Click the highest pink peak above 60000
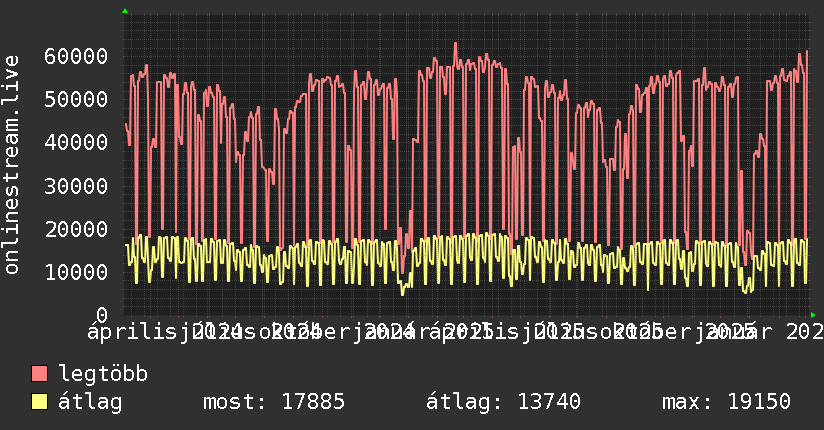Viewport: 824px width, 430px height. coord(455,44)
